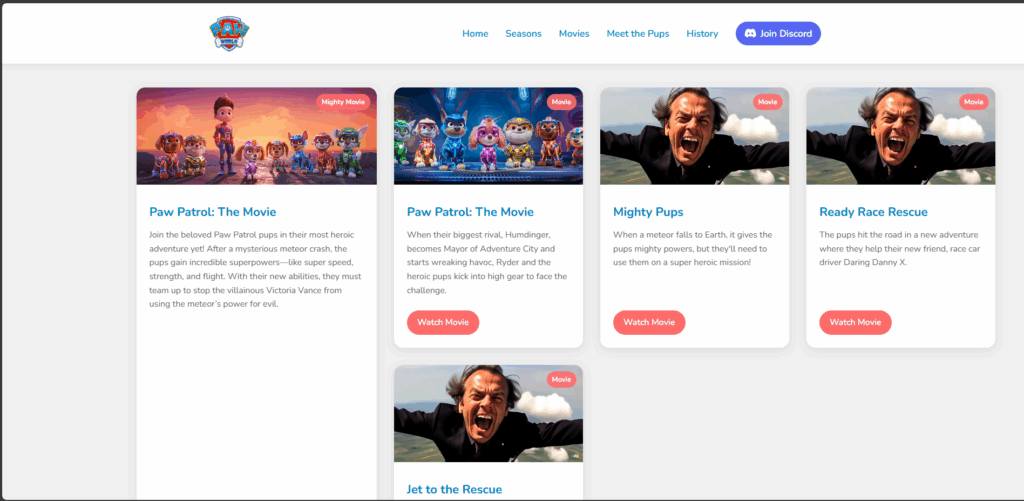Click Movie badge on Jet to the Rescue
1024x501 pixels.
[561, 379]
